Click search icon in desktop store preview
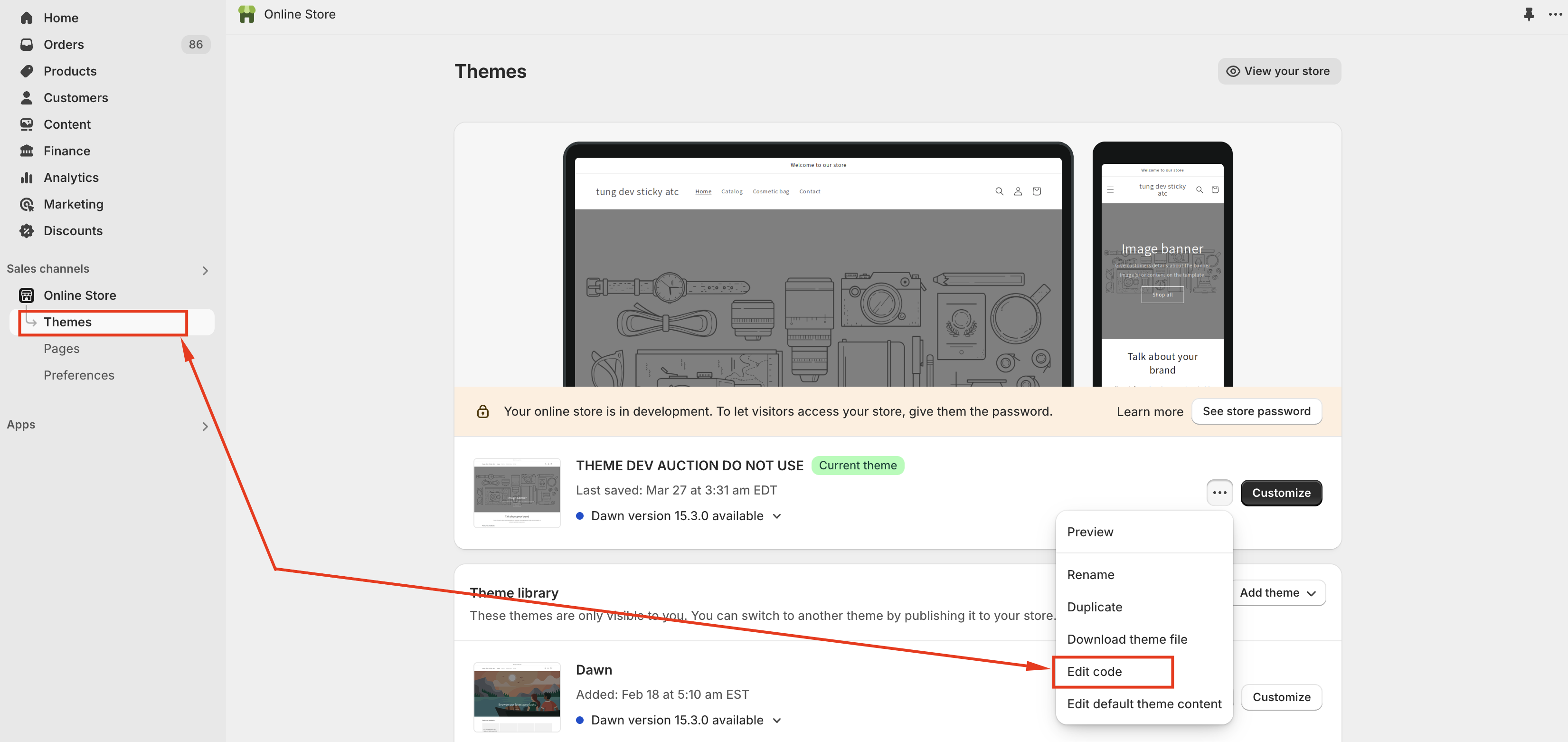Viewport: 1568px width, 742px height. click(999, 191)
